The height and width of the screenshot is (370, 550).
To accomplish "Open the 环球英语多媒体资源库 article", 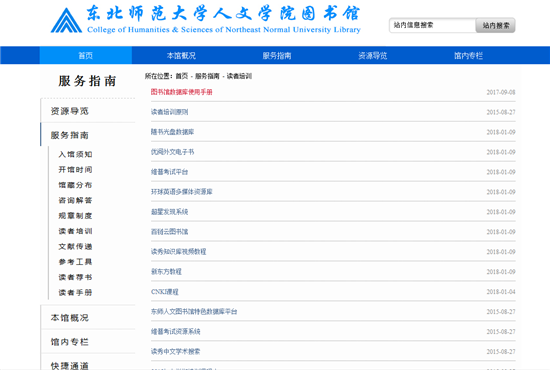I will (x=181, y=192).
